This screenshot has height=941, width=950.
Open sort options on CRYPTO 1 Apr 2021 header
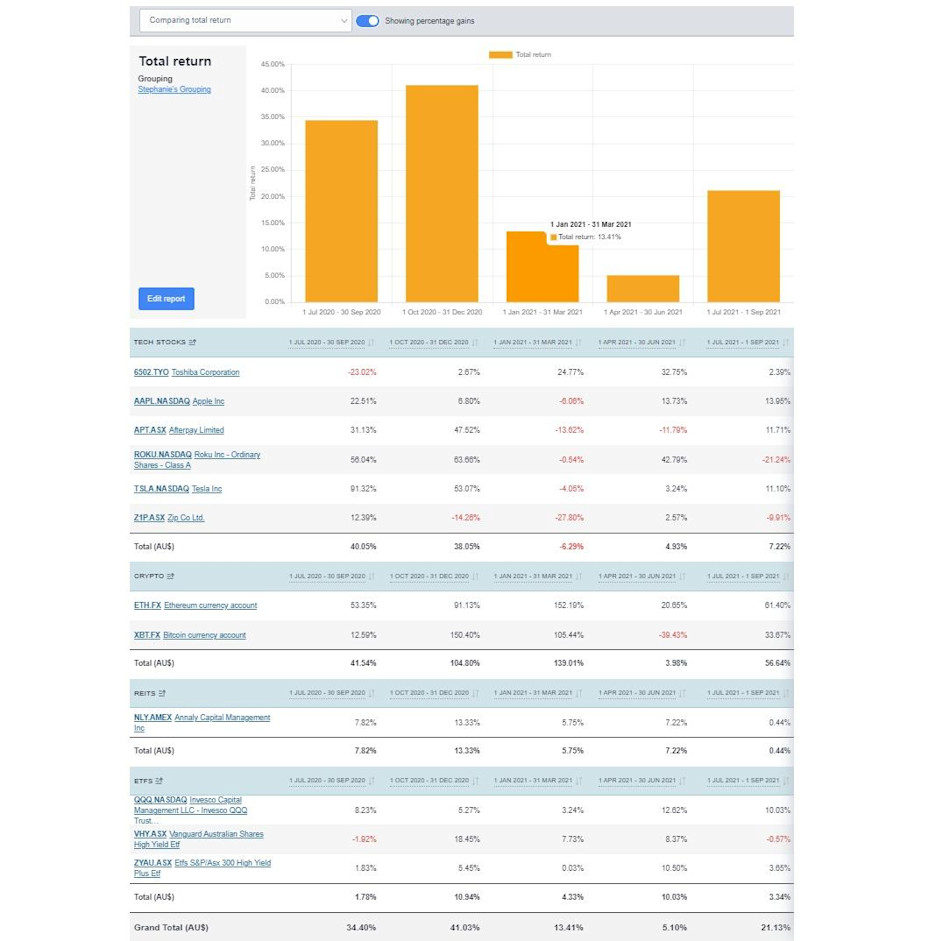click(682, 577)
